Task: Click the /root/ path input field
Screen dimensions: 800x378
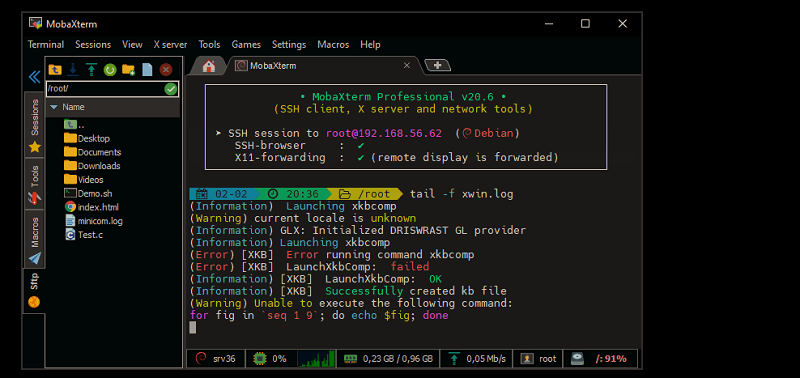Action: pos(105,89)
